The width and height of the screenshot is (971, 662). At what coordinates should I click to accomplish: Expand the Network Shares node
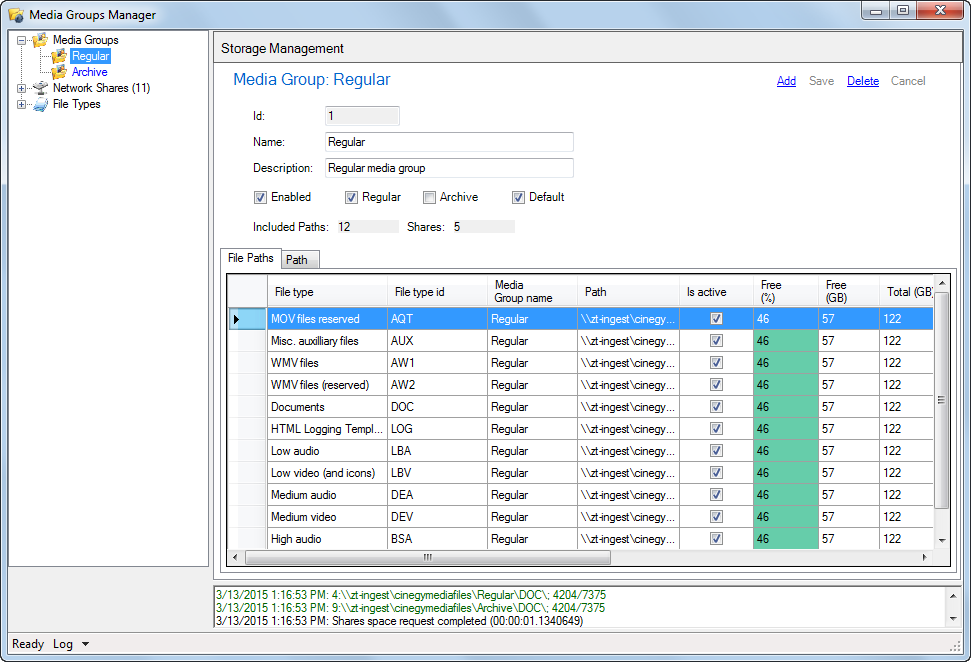coord(22,89)
